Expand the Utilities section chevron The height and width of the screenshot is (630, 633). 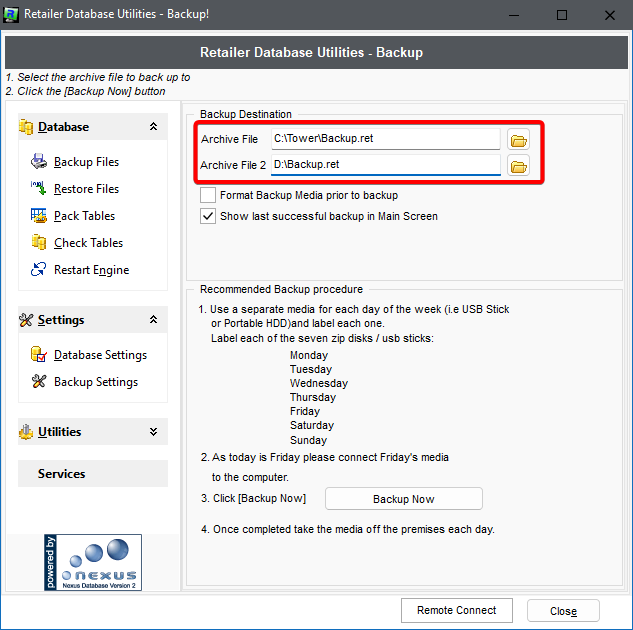click(x=153, y=432)
